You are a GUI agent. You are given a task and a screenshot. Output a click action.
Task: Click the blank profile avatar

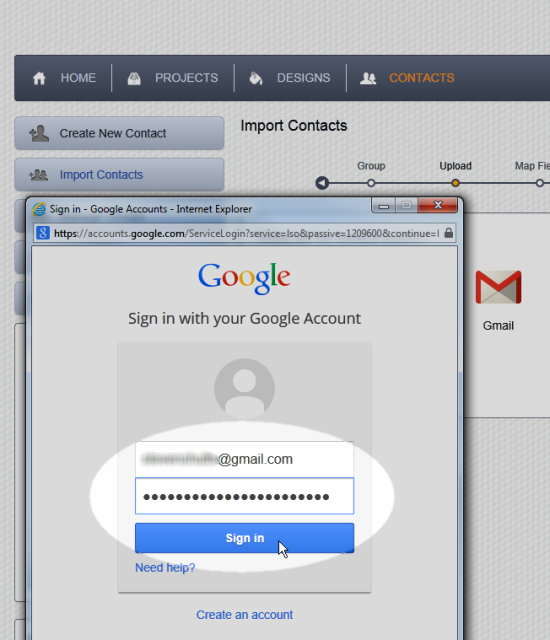[x=244, y=388]
